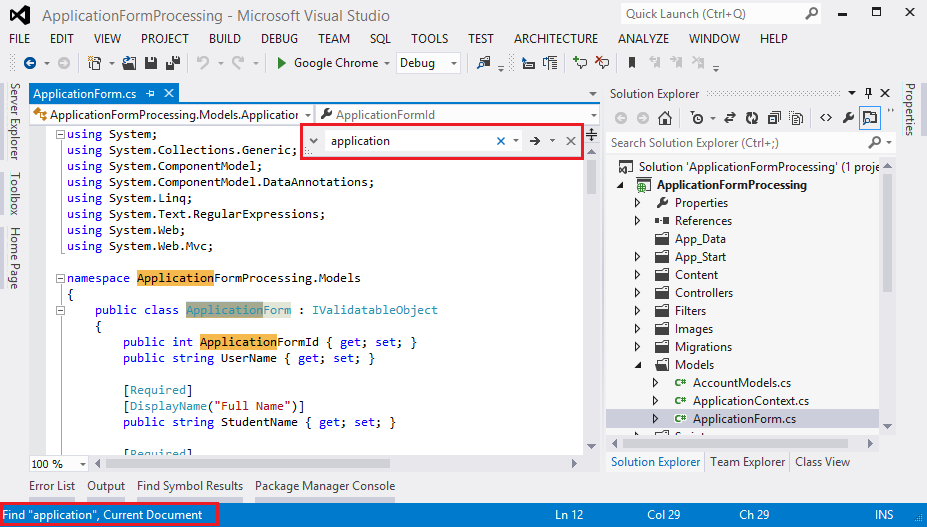Open the Google Chrome browser target dropdown
Viewport: 927px width, 527px height.
click(x=387, y=63)
